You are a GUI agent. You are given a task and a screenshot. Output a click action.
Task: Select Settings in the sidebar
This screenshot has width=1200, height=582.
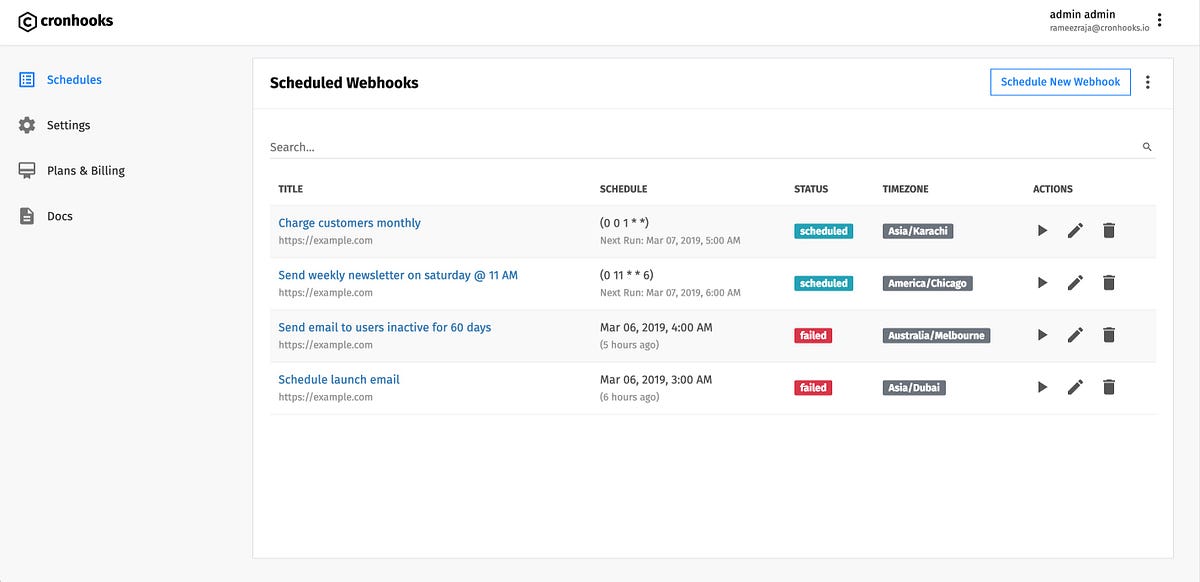coord(68,124)
